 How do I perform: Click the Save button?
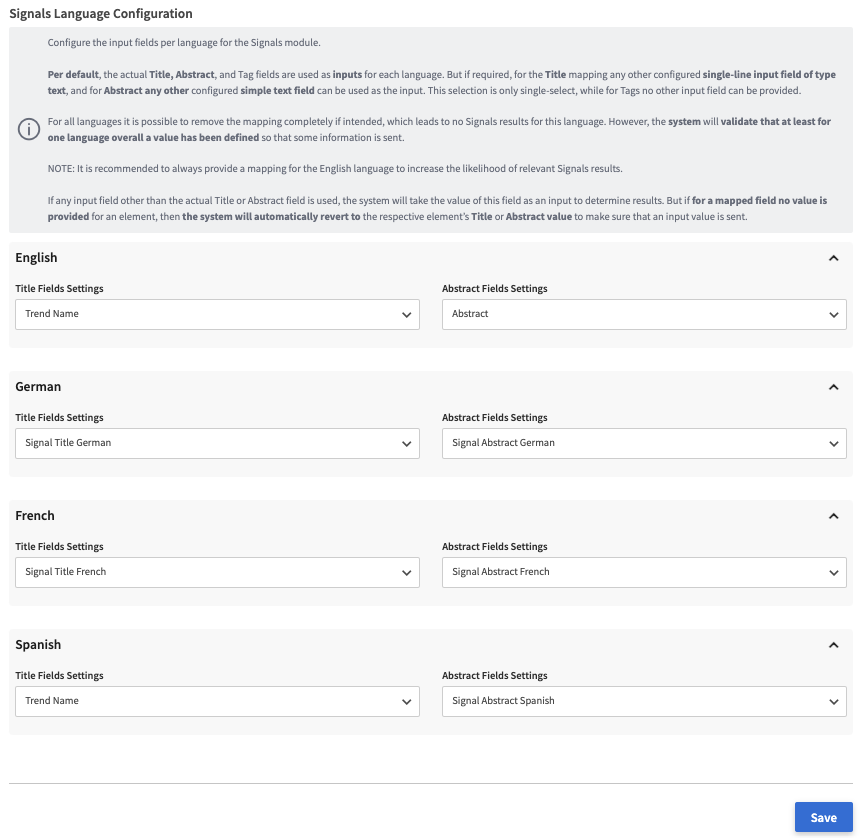click(x=823, y=817)
